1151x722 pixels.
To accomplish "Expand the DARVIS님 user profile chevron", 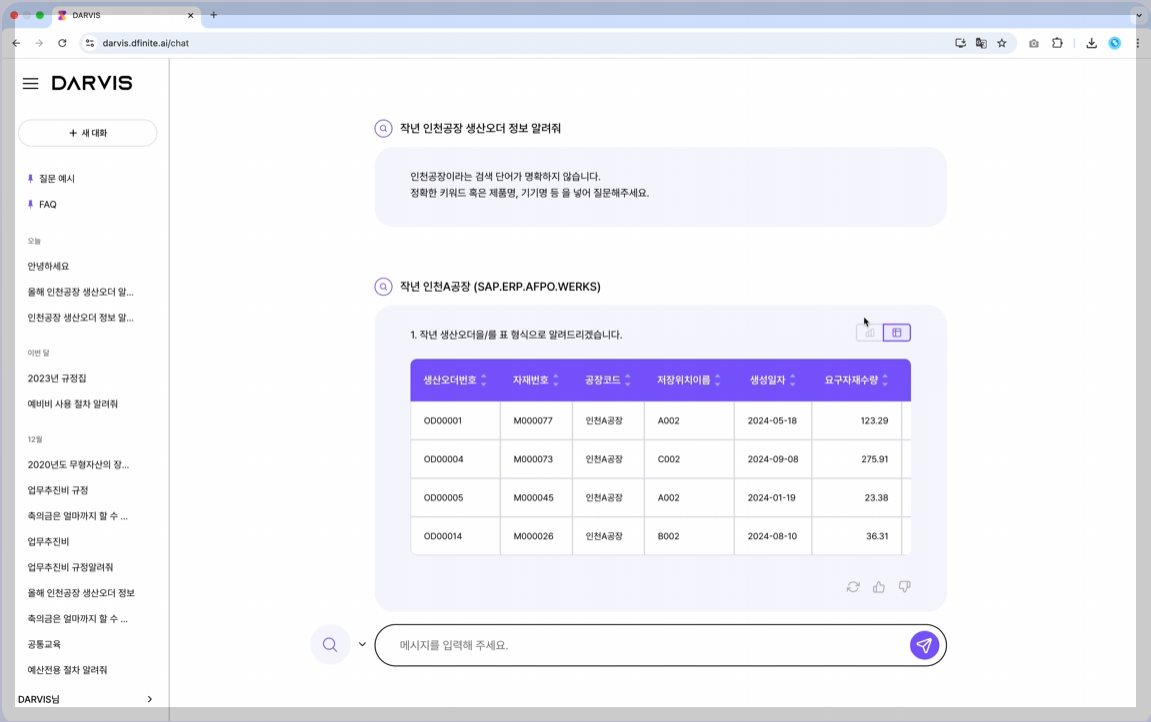I will 150,699.
